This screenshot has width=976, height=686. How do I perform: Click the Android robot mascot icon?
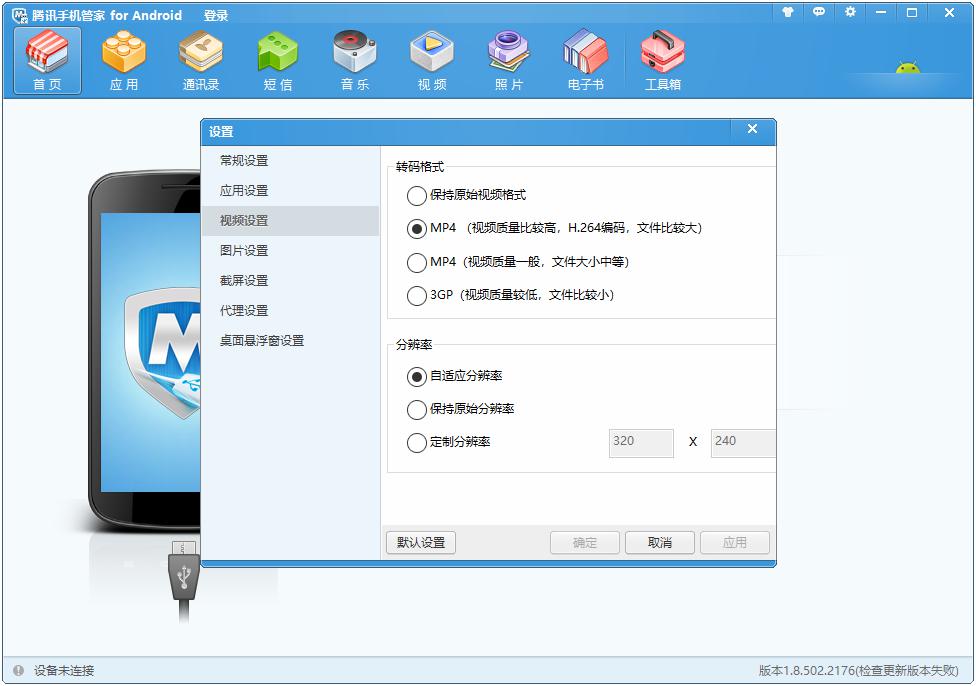[x=908, y=67]
